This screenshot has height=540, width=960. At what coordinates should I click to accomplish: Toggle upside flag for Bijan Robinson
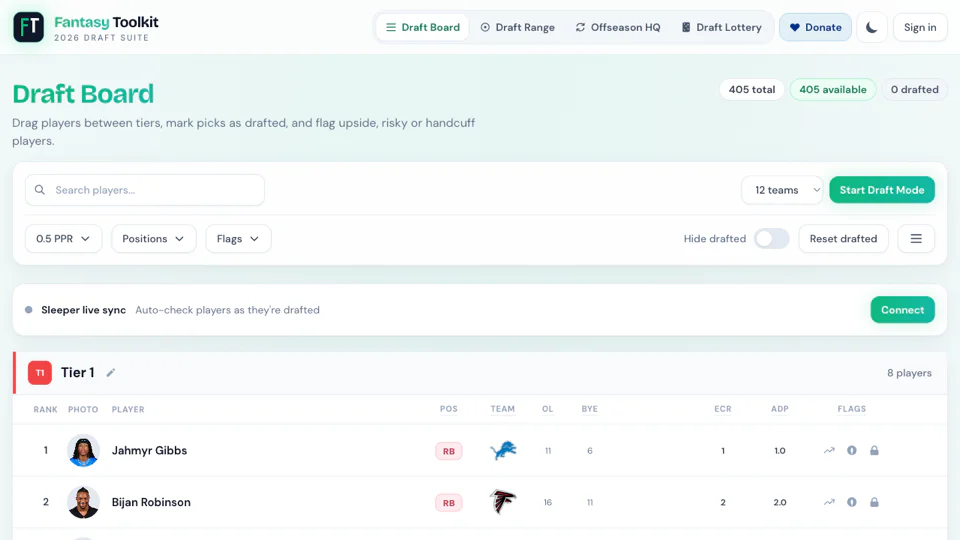829,502
